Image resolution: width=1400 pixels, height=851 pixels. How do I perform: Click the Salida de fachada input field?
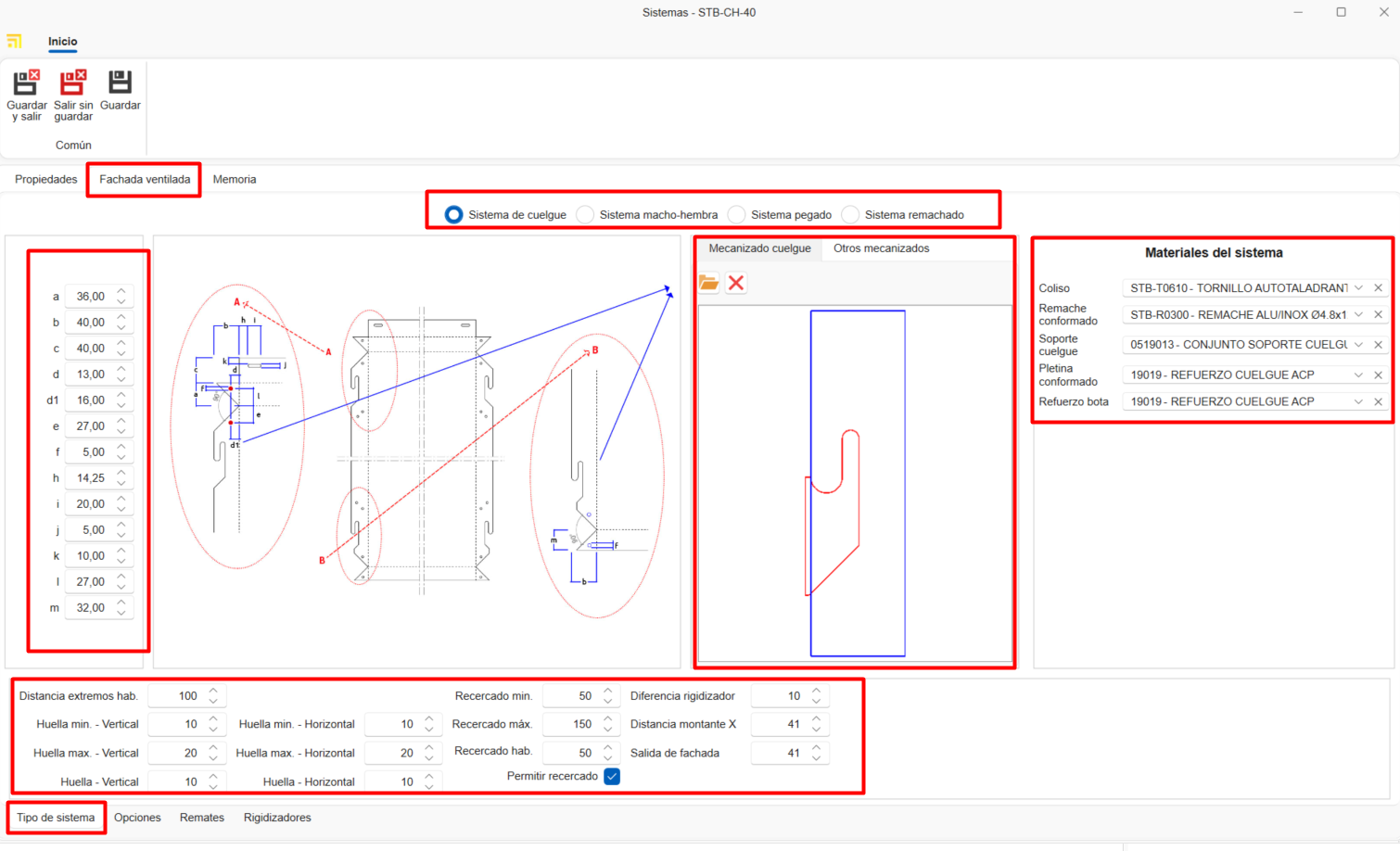pos(779,754)
